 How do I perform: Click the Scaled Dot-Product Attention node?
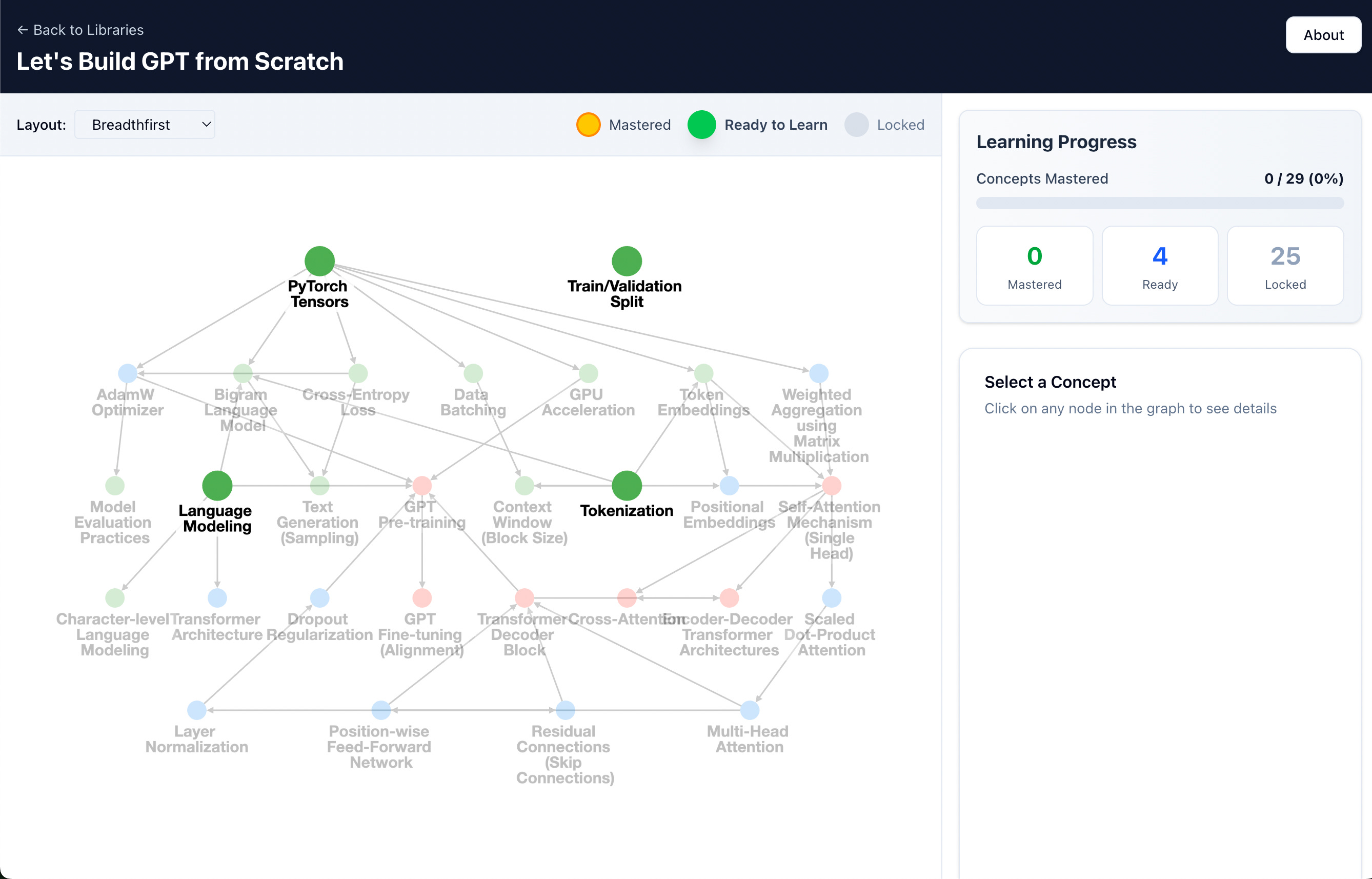831,597
